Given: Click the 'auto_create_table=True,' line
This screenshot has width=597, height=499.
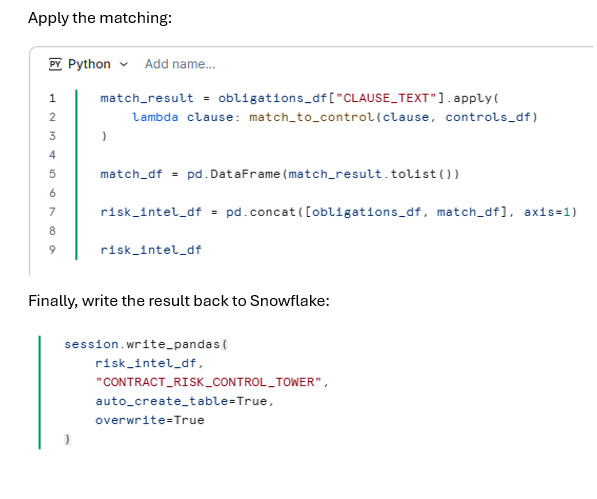Looking at the screenshot, I should (x=185, y=401).
